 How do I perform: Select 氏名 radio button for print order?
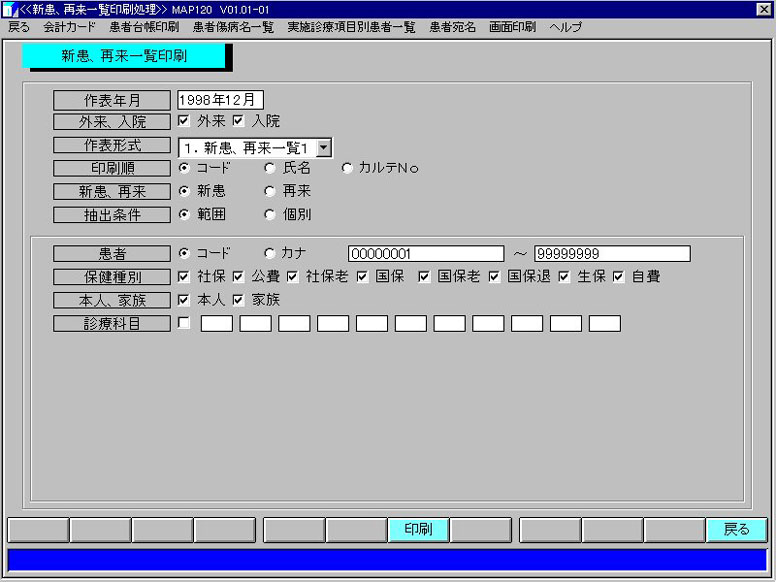(269, 168)
